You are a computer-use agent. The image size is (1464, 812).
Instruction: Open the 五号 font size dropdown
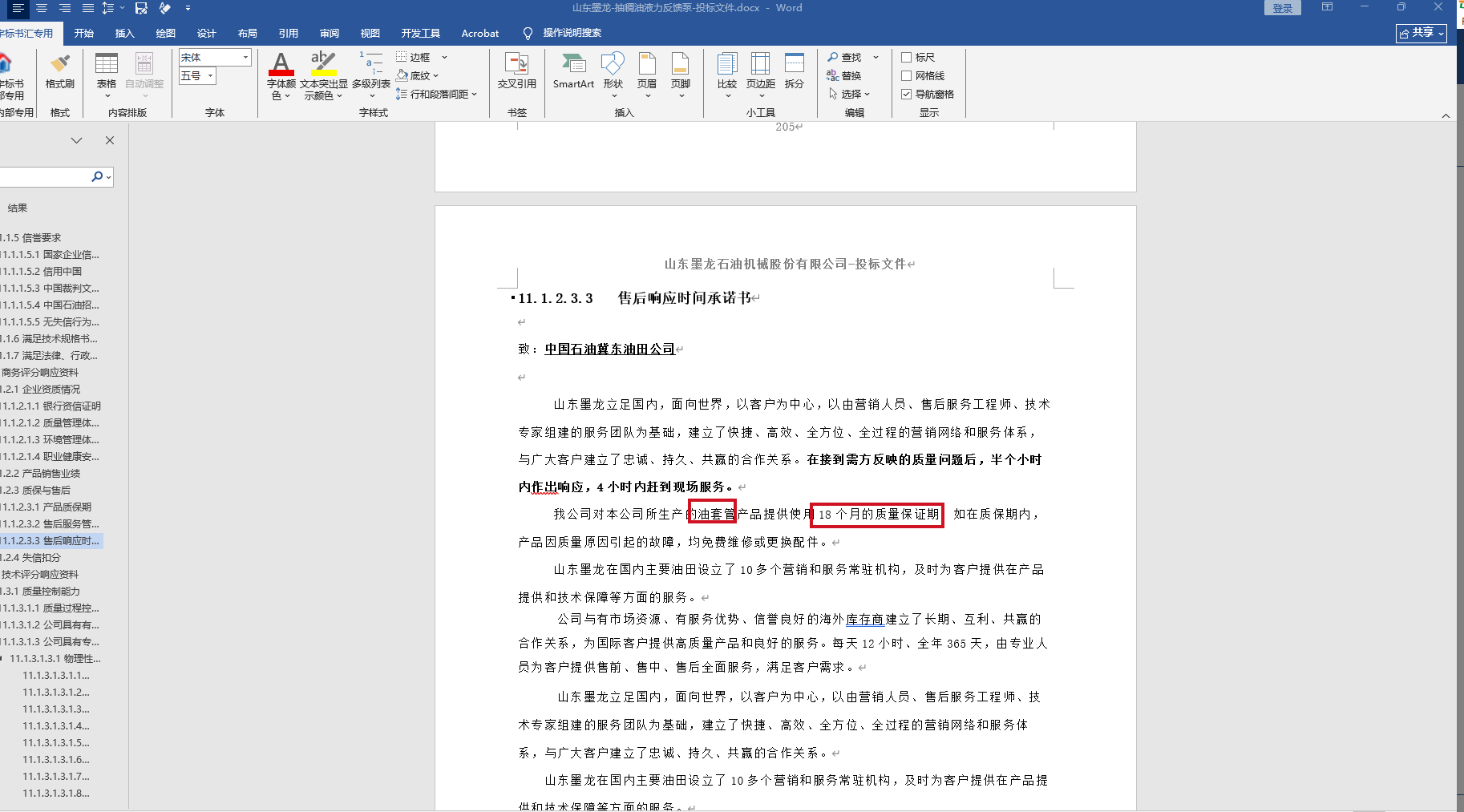pyautogui.click(x=211, y=75)
